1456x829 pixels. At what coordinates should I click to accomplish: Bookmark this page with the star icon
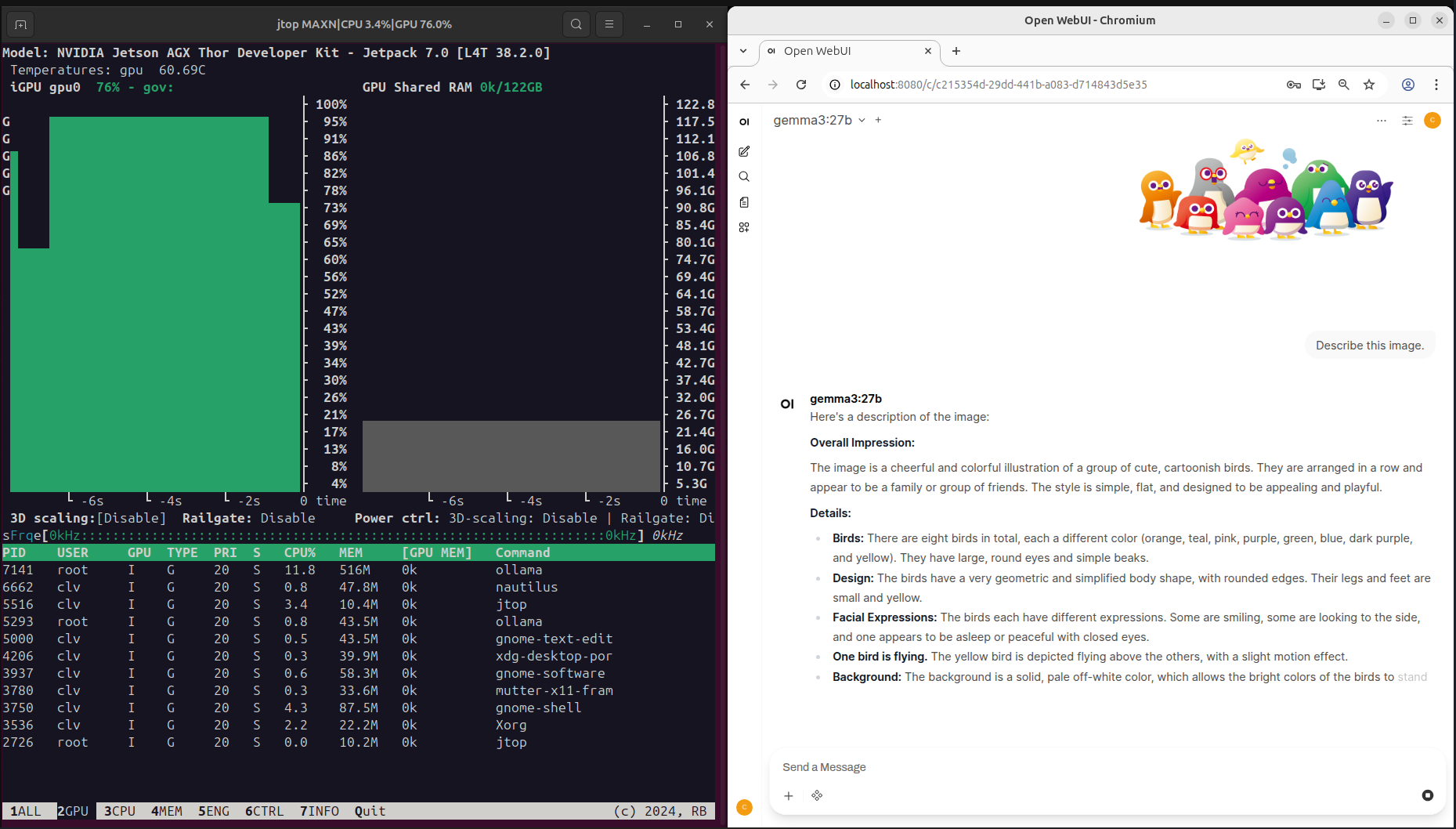pyautogui.click(x=1369, y=85)
